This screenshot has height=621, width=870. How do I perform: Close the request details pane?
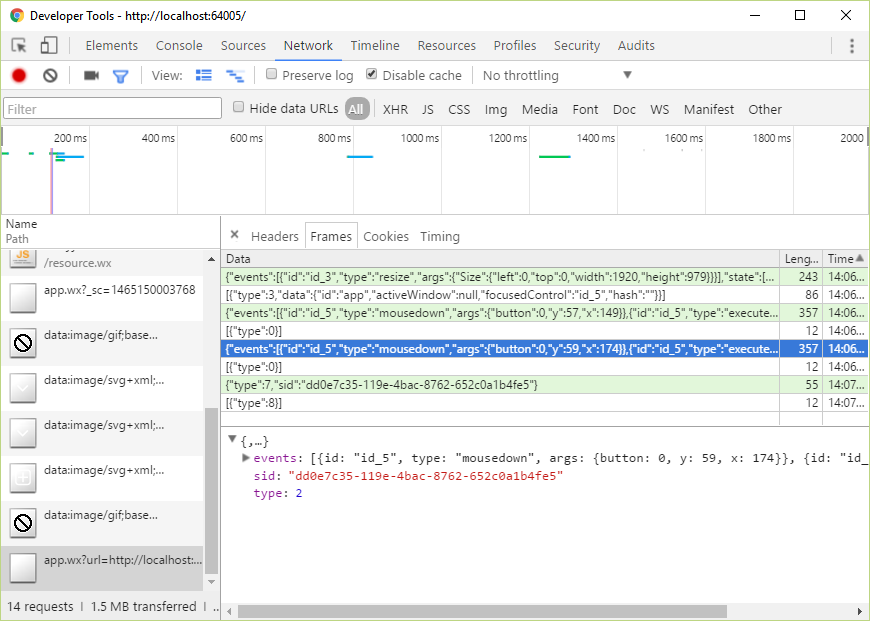(235, 235)
